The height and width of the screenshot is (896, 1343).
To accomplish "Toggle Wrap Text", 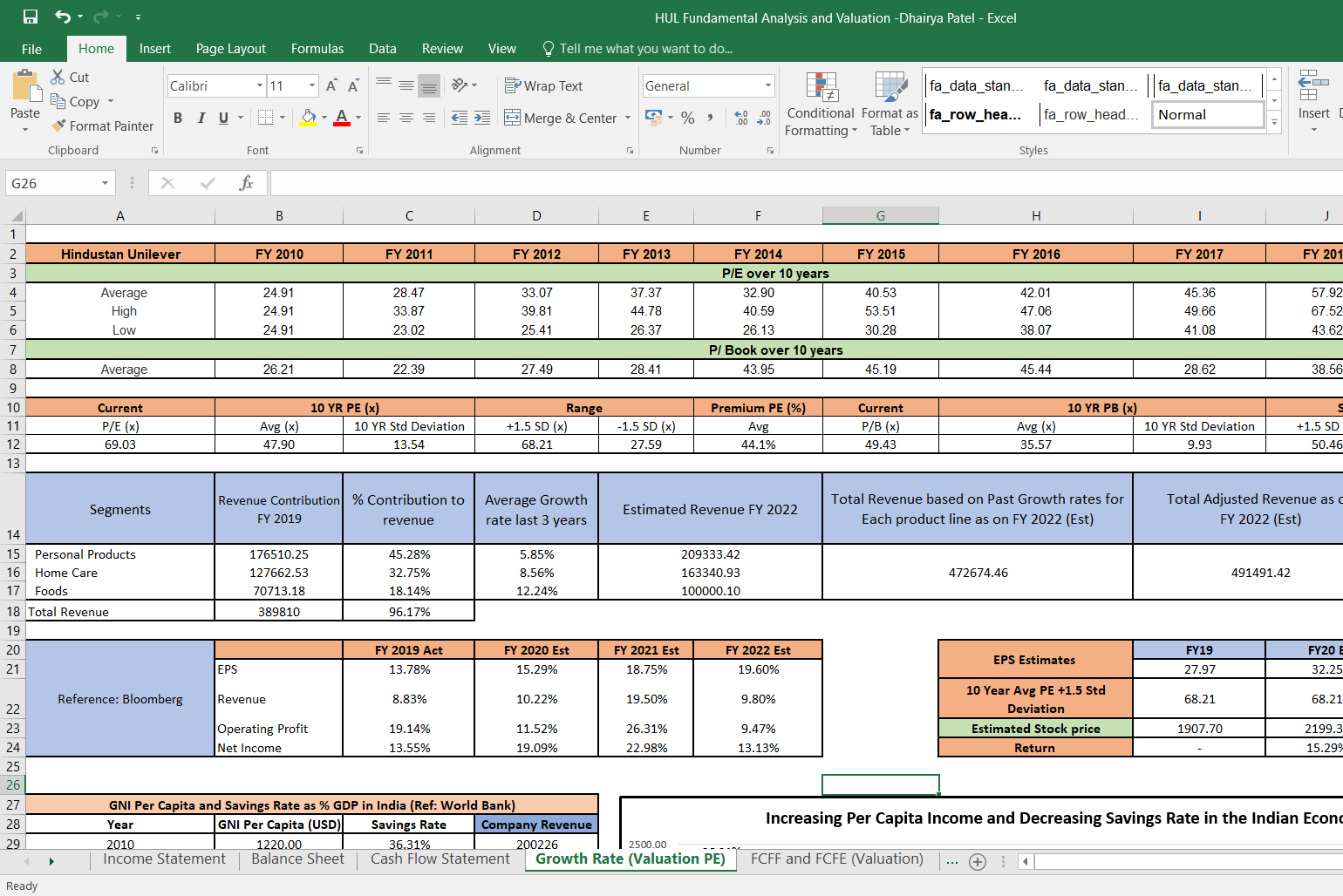I will coord(543,85).
